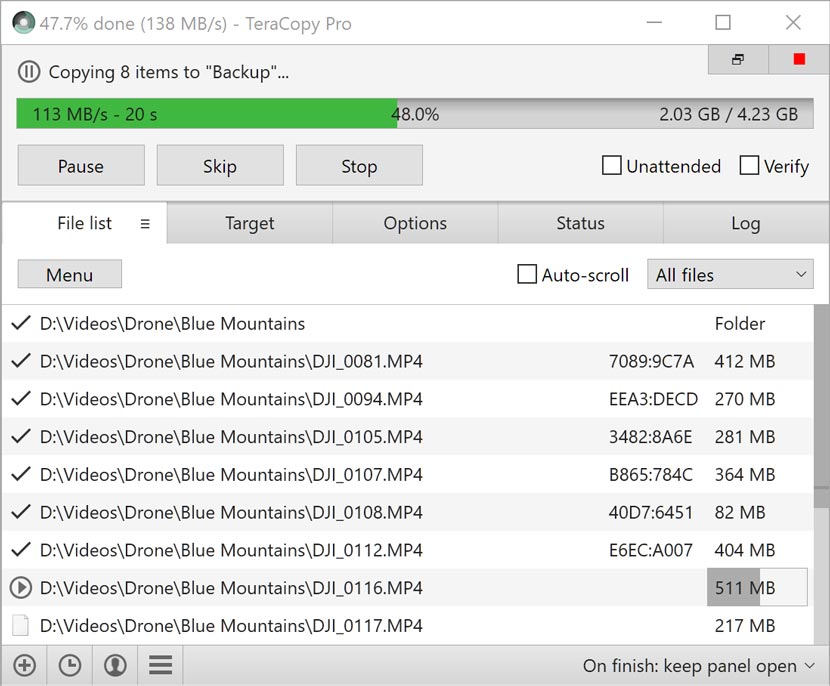The width and height of the screenshot is (830, 686).
Task: Open the File list tab options expander
Action: click(x=143, y=223)
